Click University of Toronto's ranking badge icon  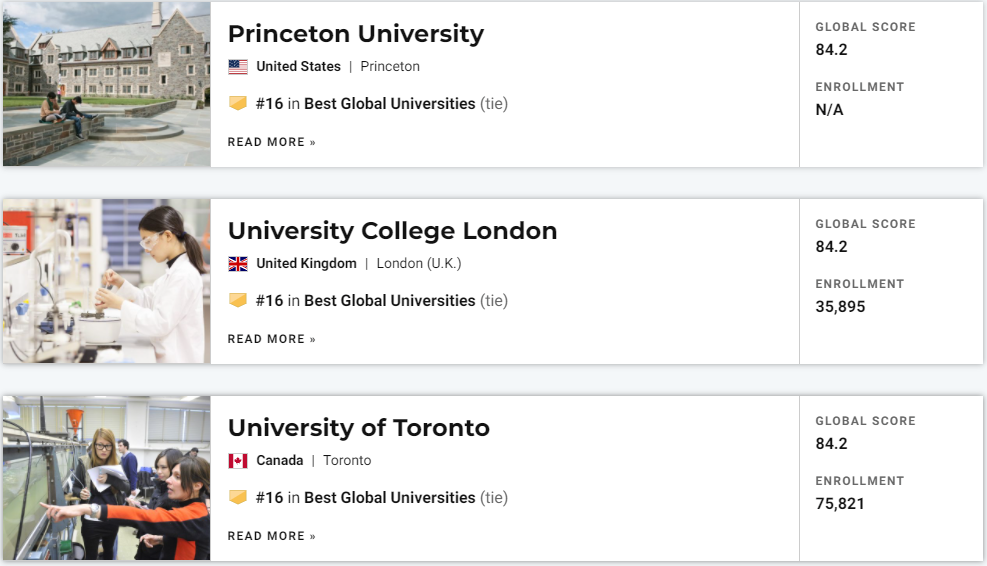click(238, 497)
